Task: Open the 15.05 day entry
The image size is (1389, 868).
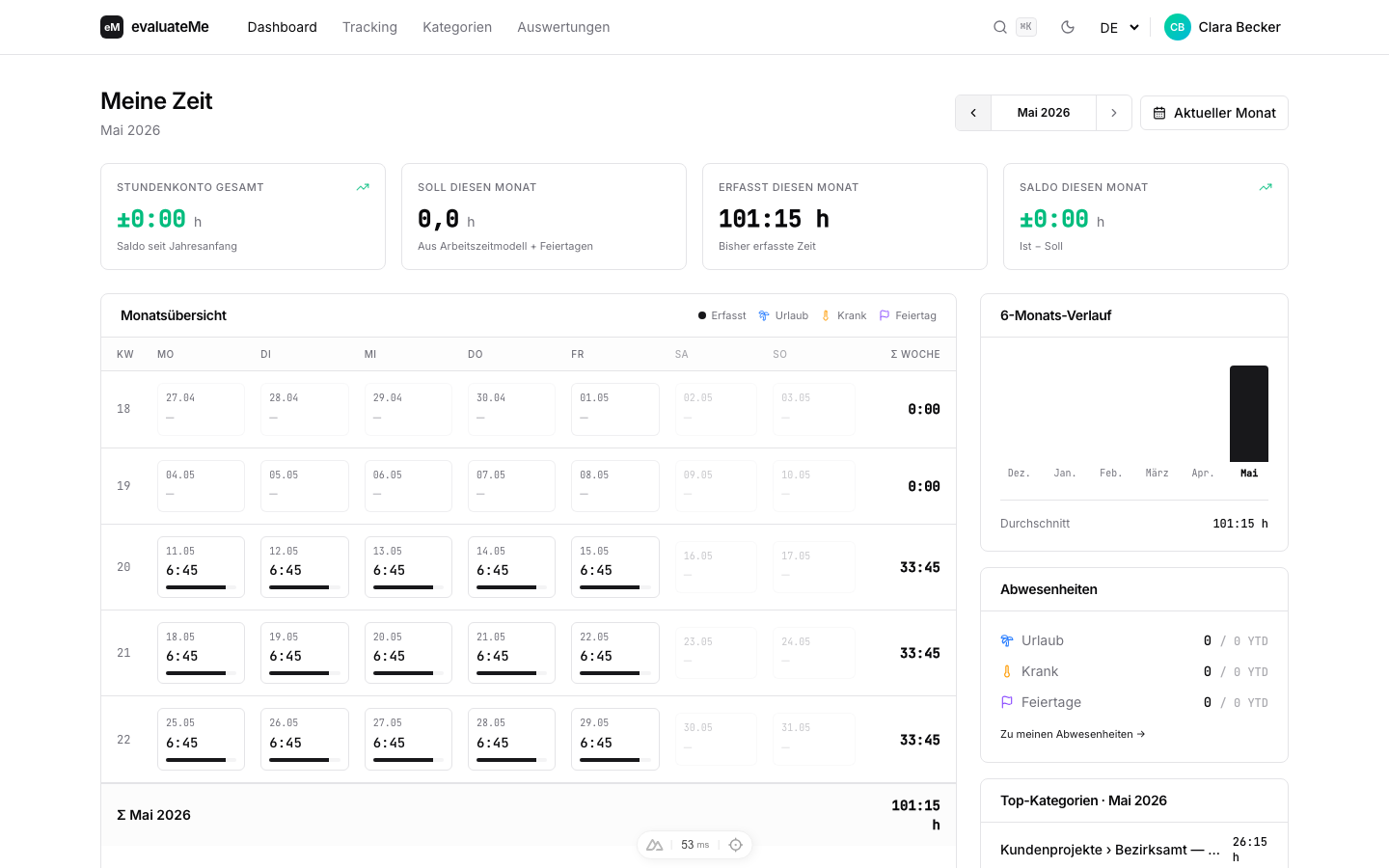Action: click(615, 567)
